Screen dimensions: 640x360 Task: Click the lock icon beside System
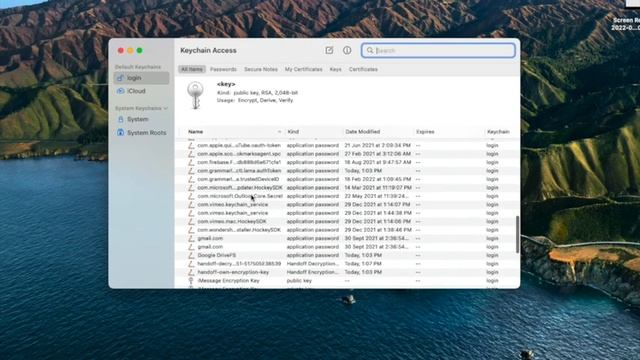coord(120,119)
